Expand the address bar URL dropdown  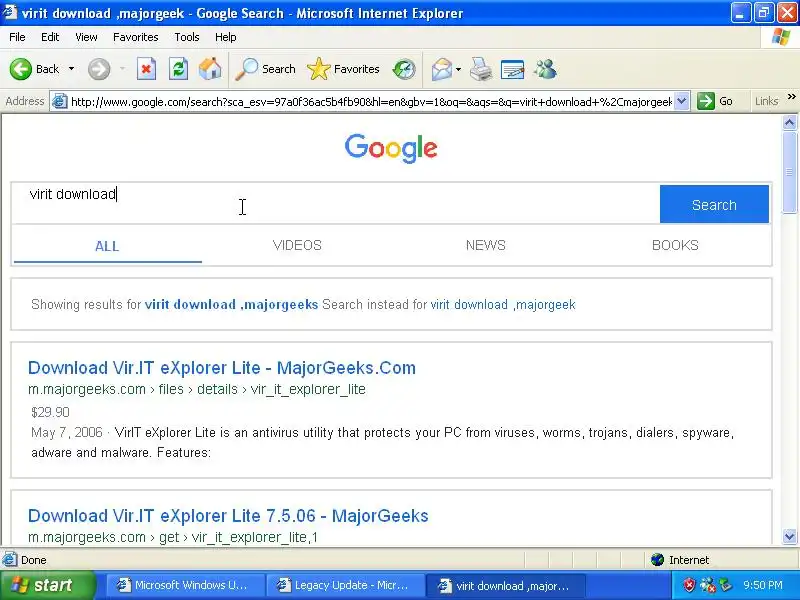[682, 101]
